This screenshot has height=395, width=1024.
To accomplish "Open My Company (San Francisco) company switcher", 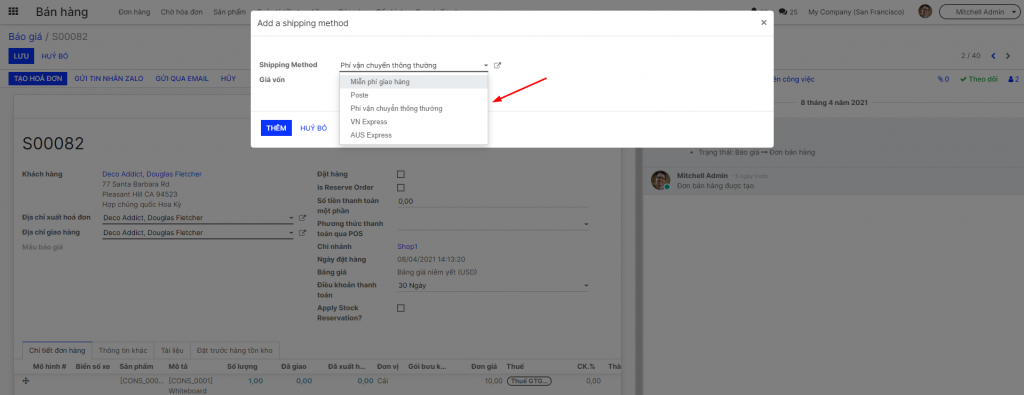I will (x=856, y=12).
